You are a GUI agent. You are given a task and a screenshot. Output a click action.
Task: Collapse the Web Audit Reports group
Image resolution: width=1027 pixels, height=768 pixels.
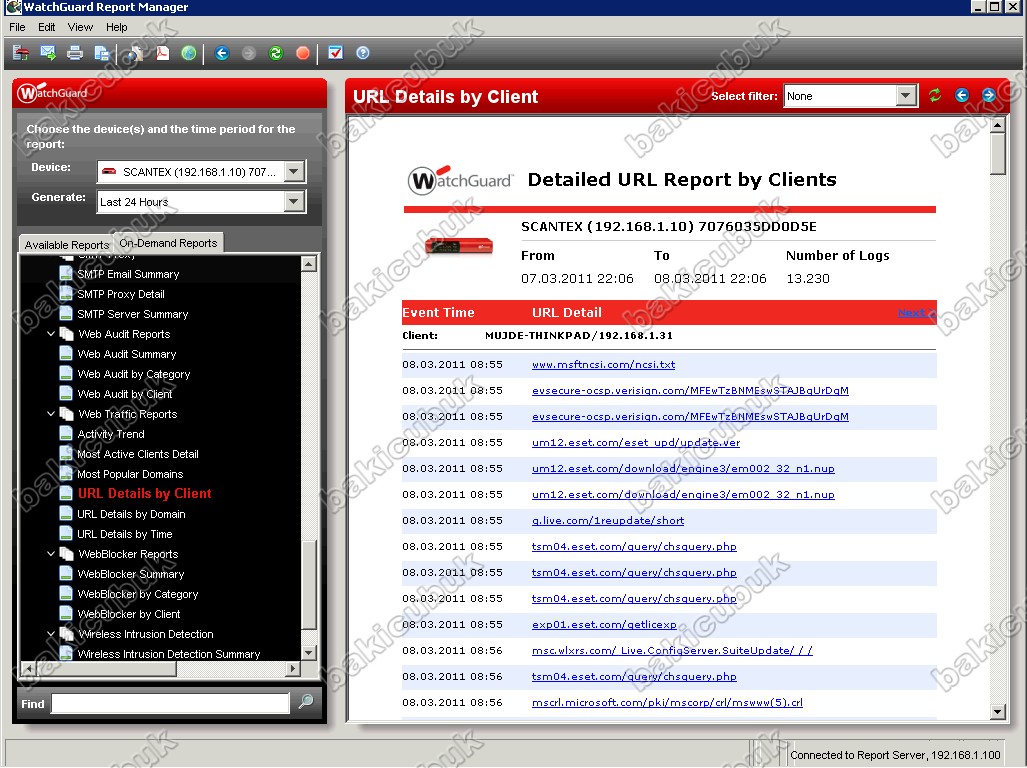(x=51, y=334)
